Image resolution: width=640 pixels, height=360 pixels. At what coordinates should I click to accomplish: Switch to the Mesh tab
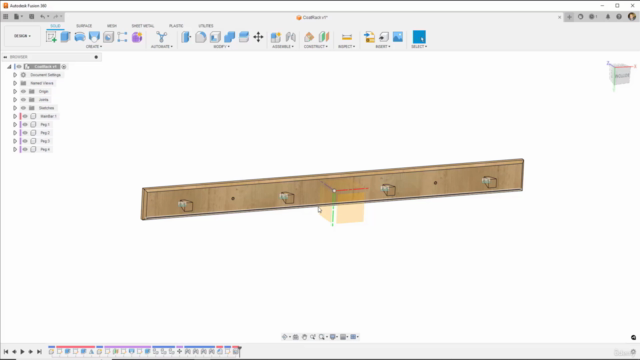click(112, 26)
